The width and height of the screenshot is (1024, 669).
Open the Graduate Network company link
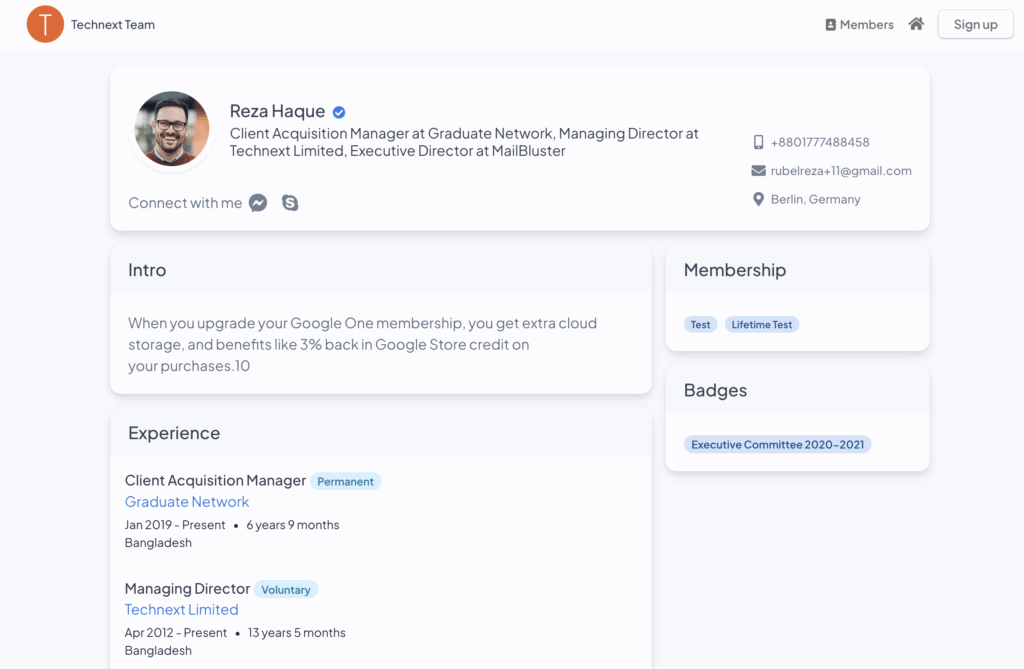(187, 502)
